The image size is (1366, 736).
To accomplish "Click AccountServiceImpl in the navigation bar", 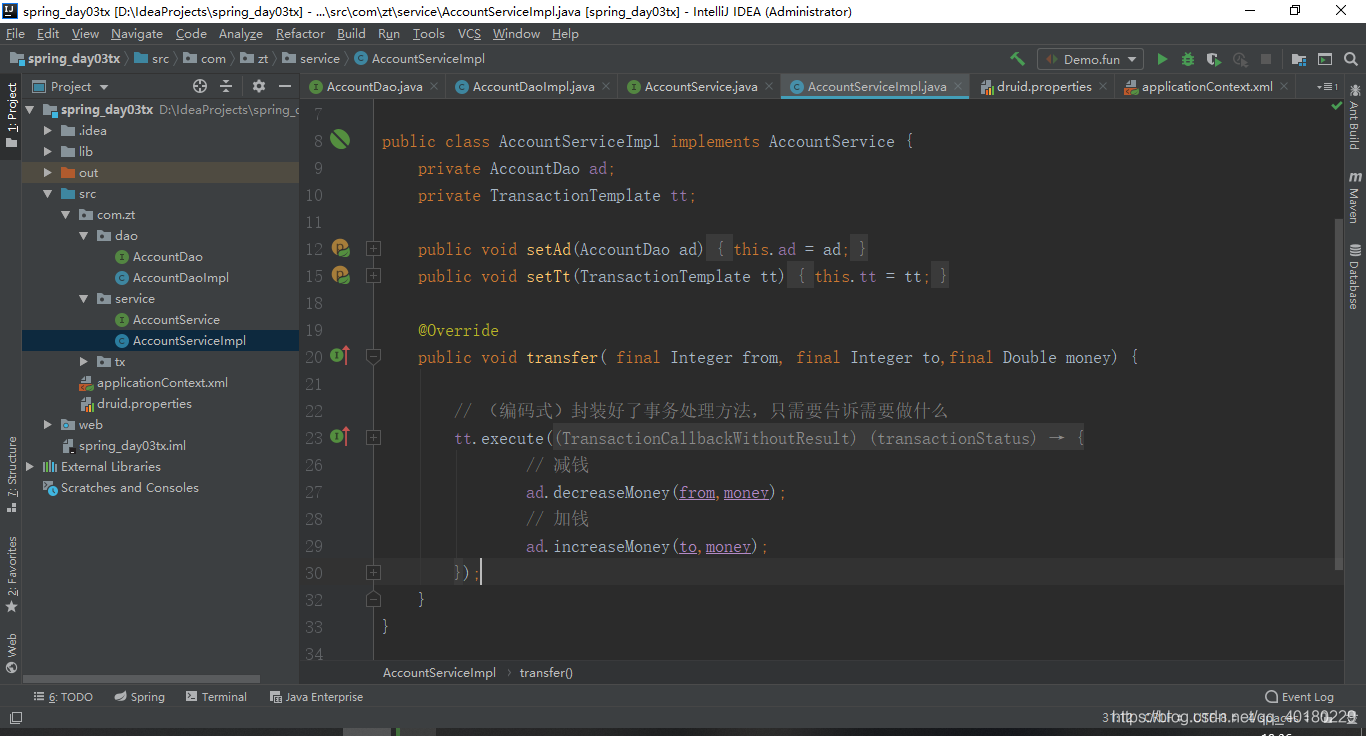I will 419,59.
